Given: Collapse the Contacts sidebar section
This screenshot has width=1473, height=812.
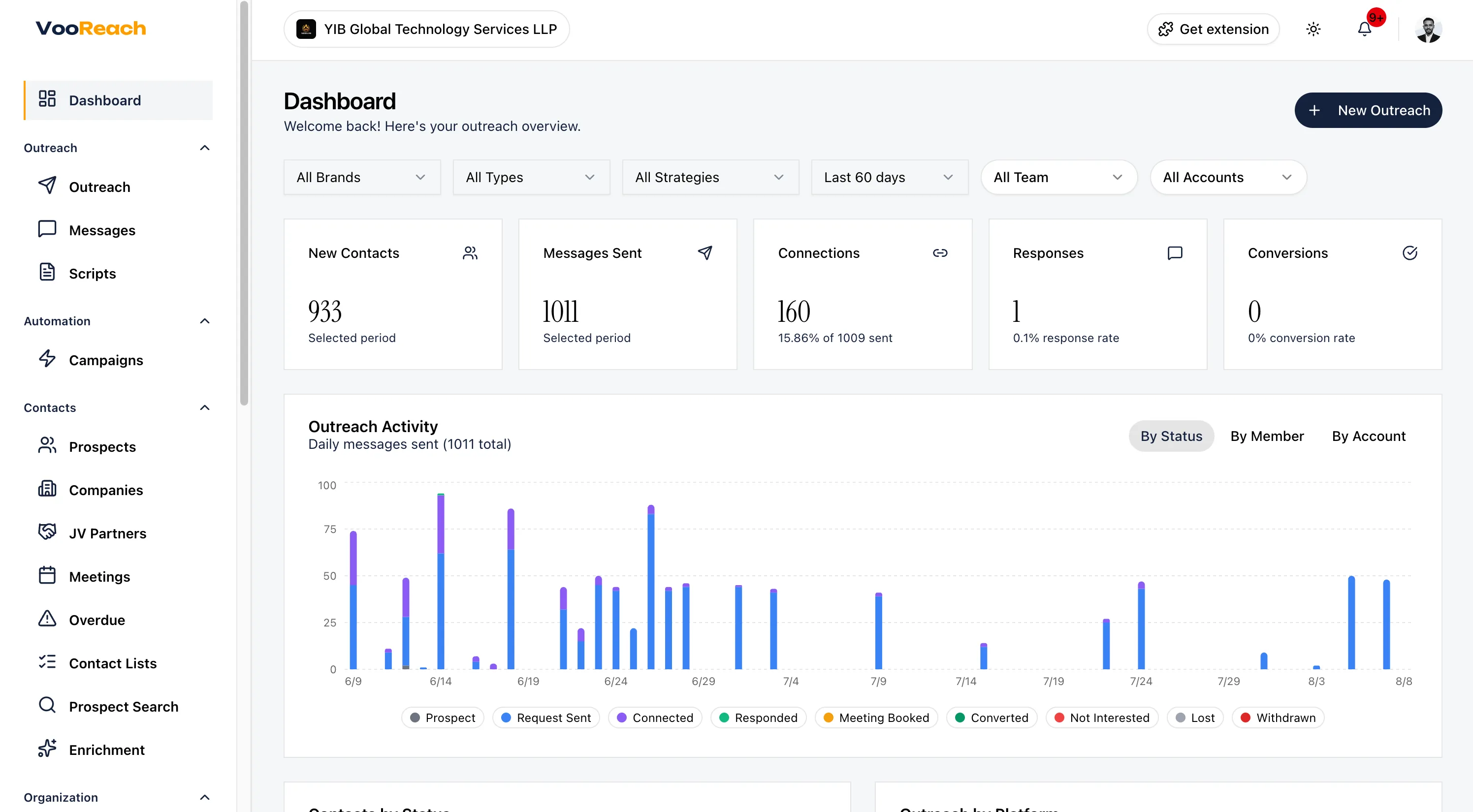Looking at the screenshot, I should click(205, 407).
